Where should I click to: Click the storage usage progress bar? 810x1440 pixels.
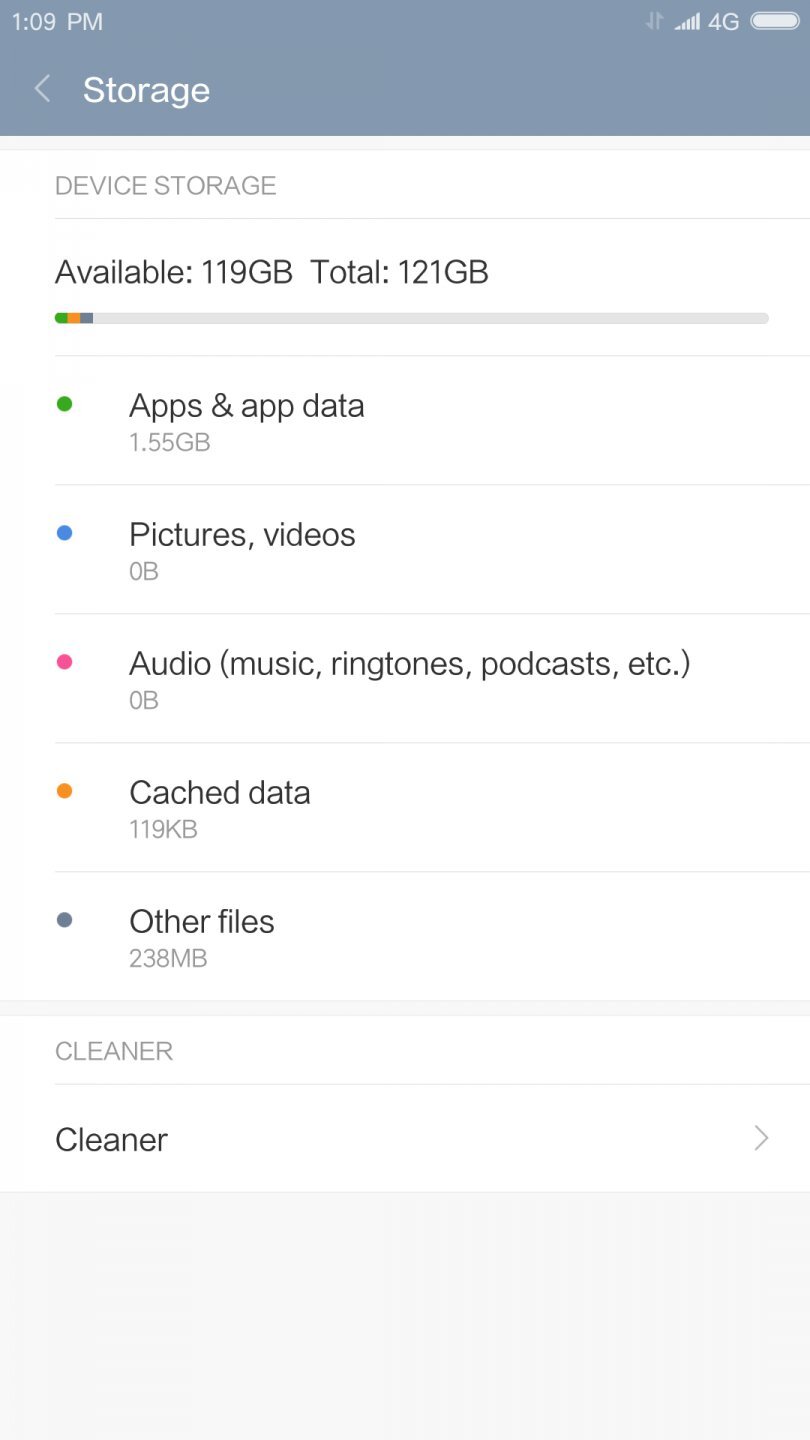[x=411, y=318]
